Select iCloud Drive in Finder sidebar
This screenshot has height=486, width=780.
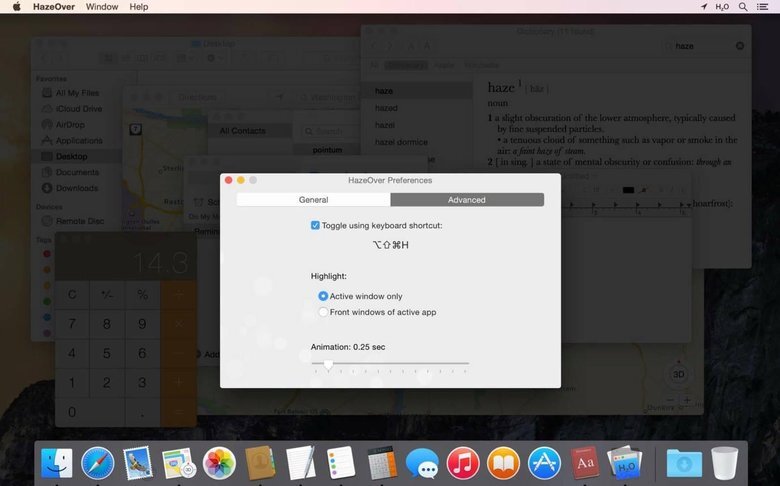(77, 109)
